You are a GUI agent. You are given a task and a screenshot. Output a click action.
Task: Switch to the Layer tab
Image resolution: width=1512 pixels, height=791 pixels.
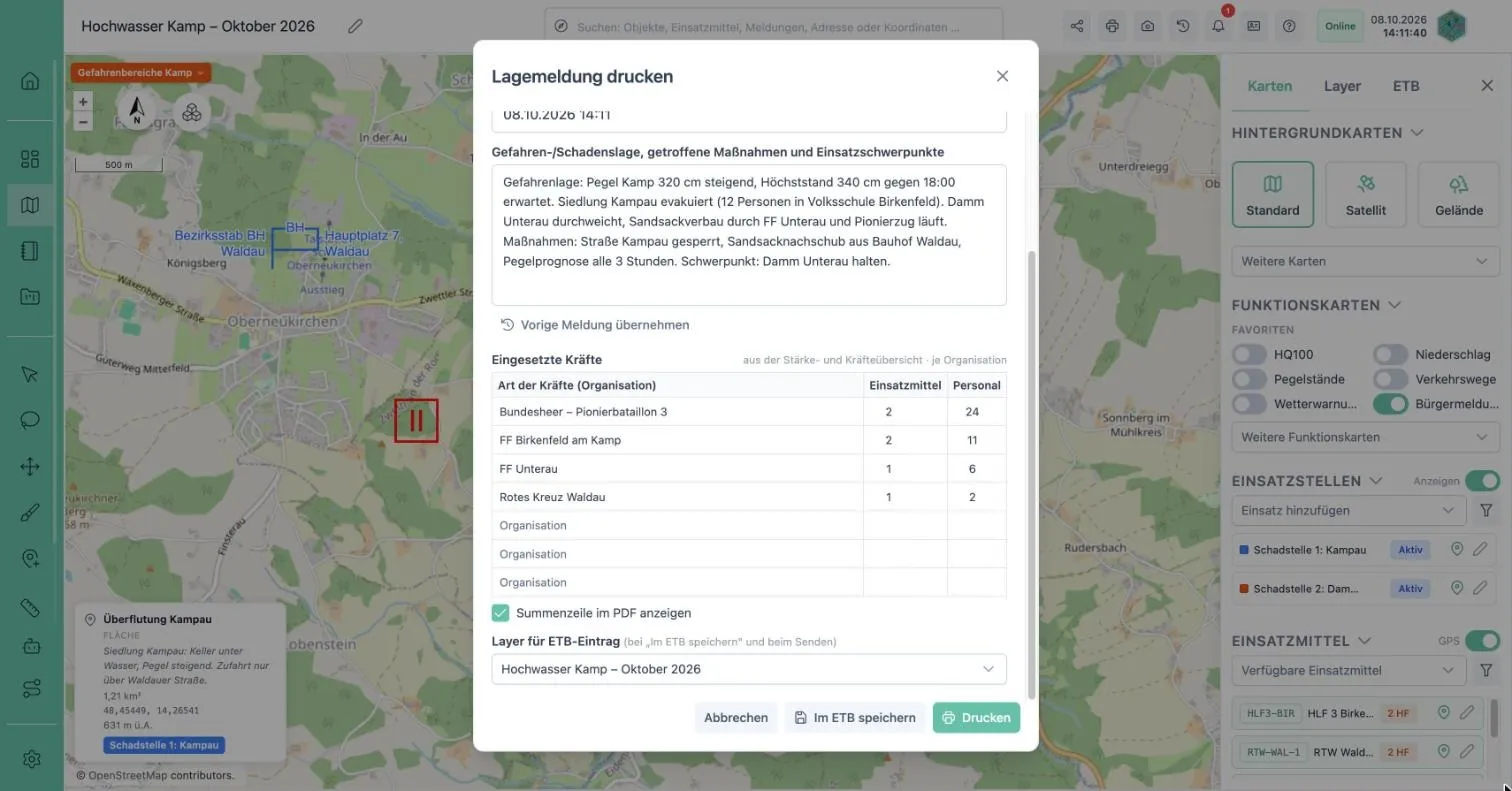pos(1342,86)
